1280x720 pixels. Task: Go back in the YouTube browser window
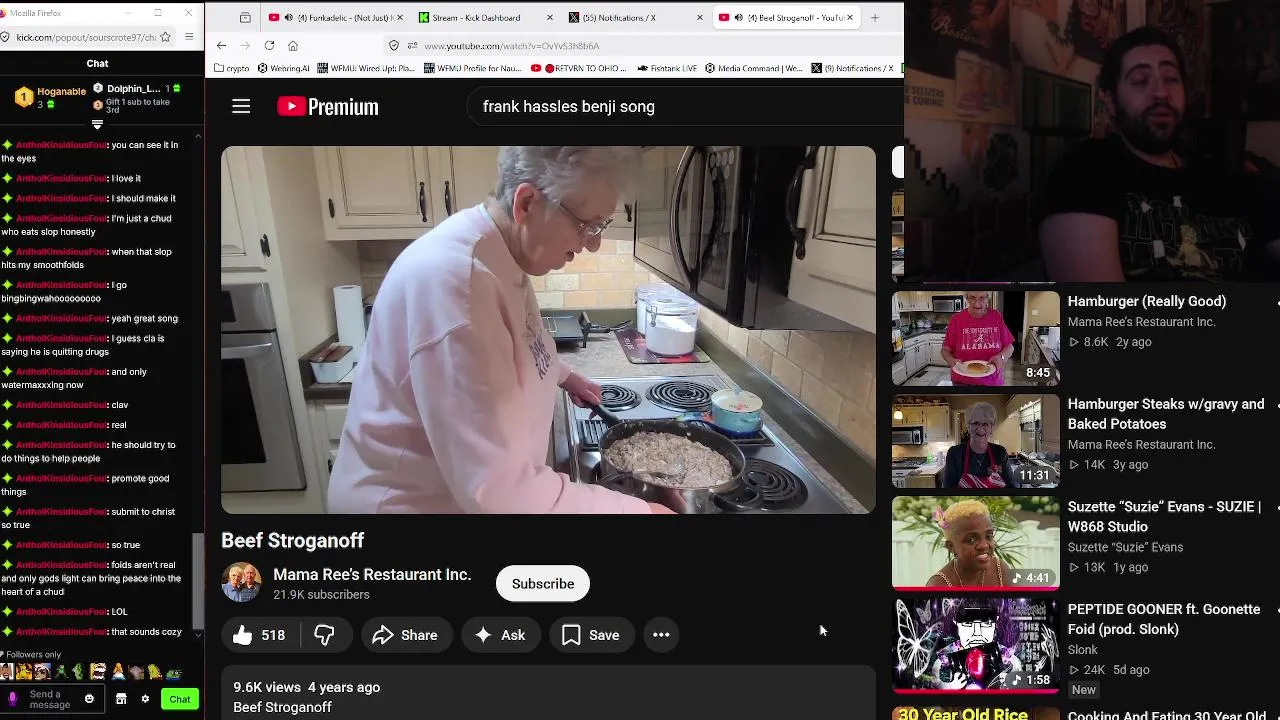point(221,45)
